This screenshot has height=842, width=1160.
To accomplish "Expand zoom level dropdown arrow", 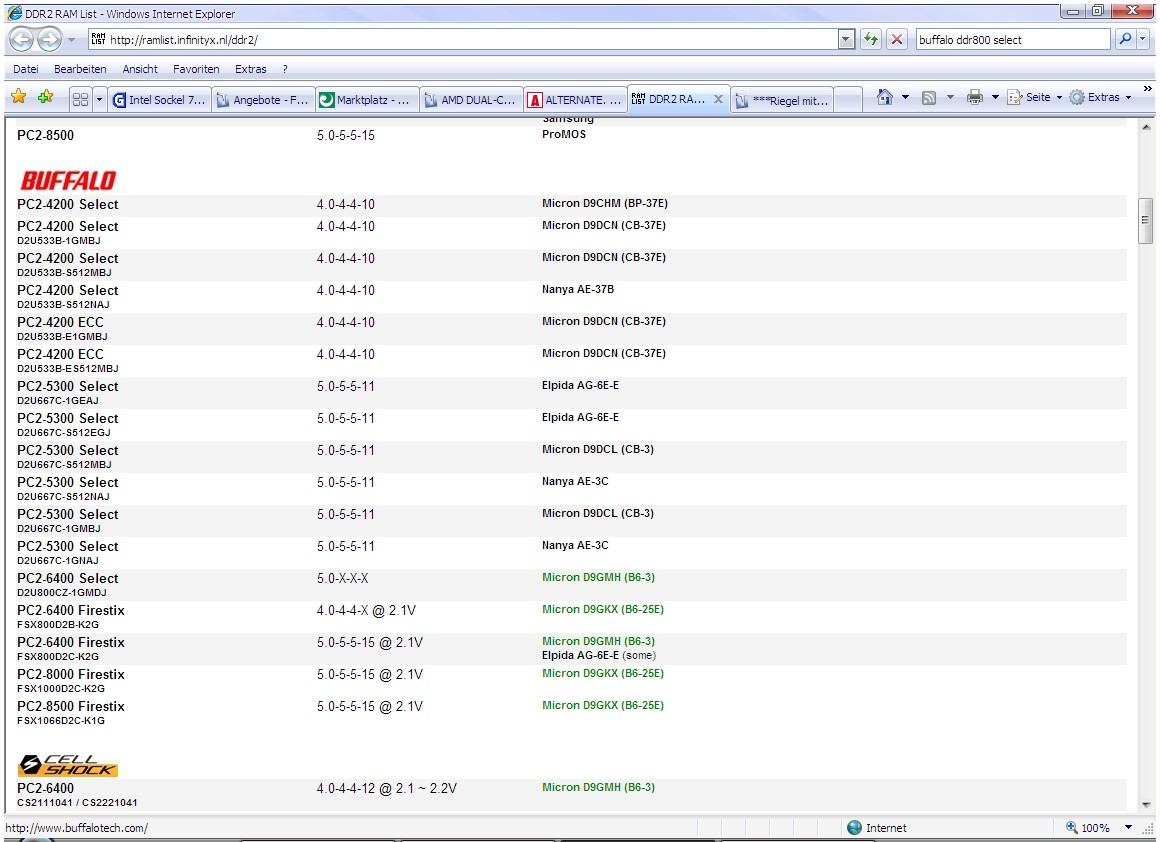I will [x=1128, y=828].
